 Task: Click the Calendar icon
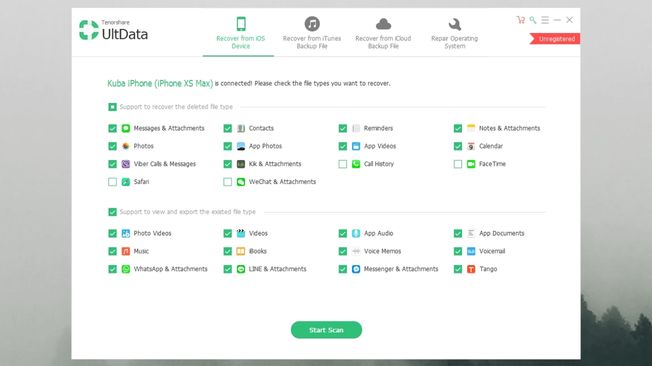471,146
